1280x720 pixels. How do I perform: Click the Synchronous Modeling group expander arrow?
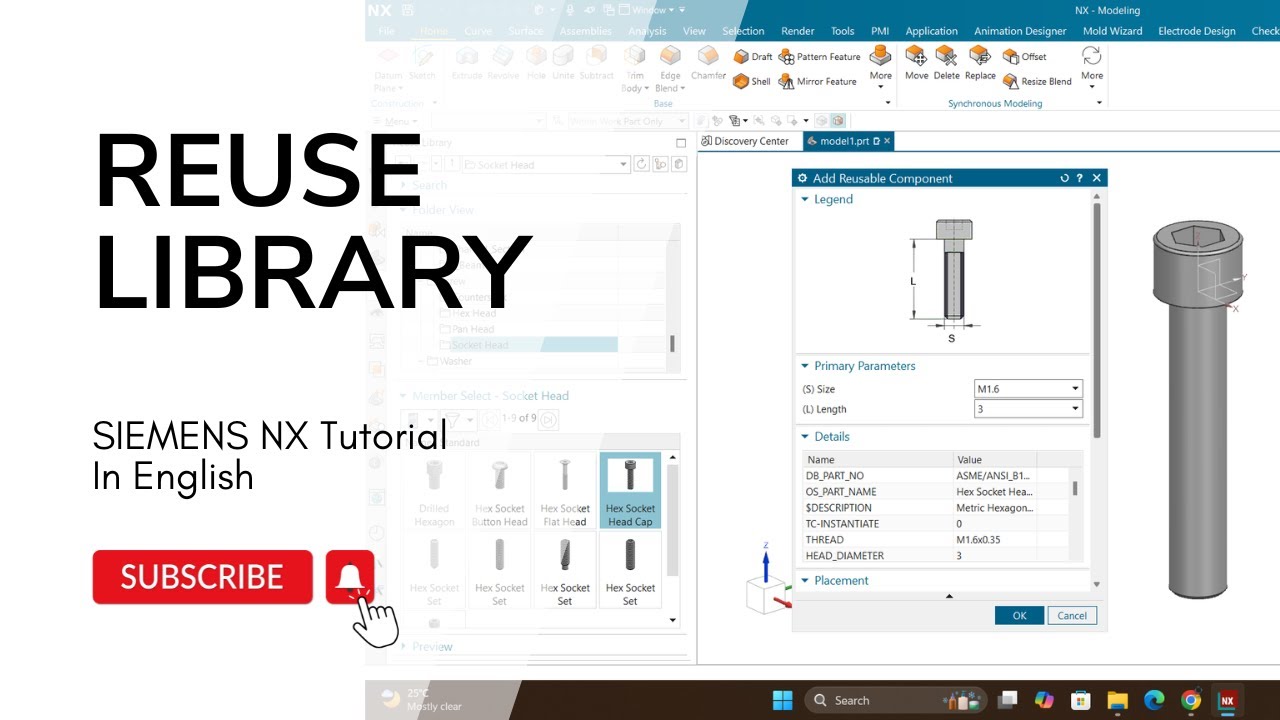coord(1099,103)
